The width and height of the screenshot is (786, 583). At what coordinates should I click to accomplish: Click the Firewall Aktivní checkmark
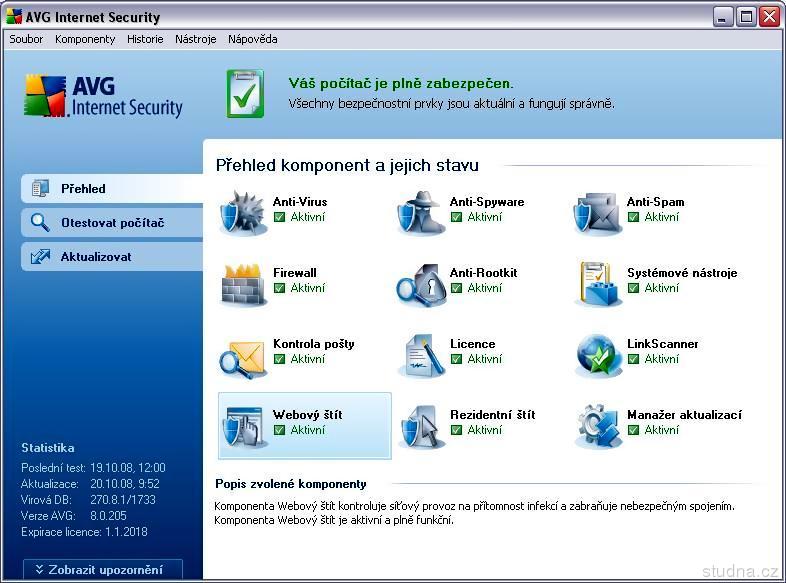[279, 288]
